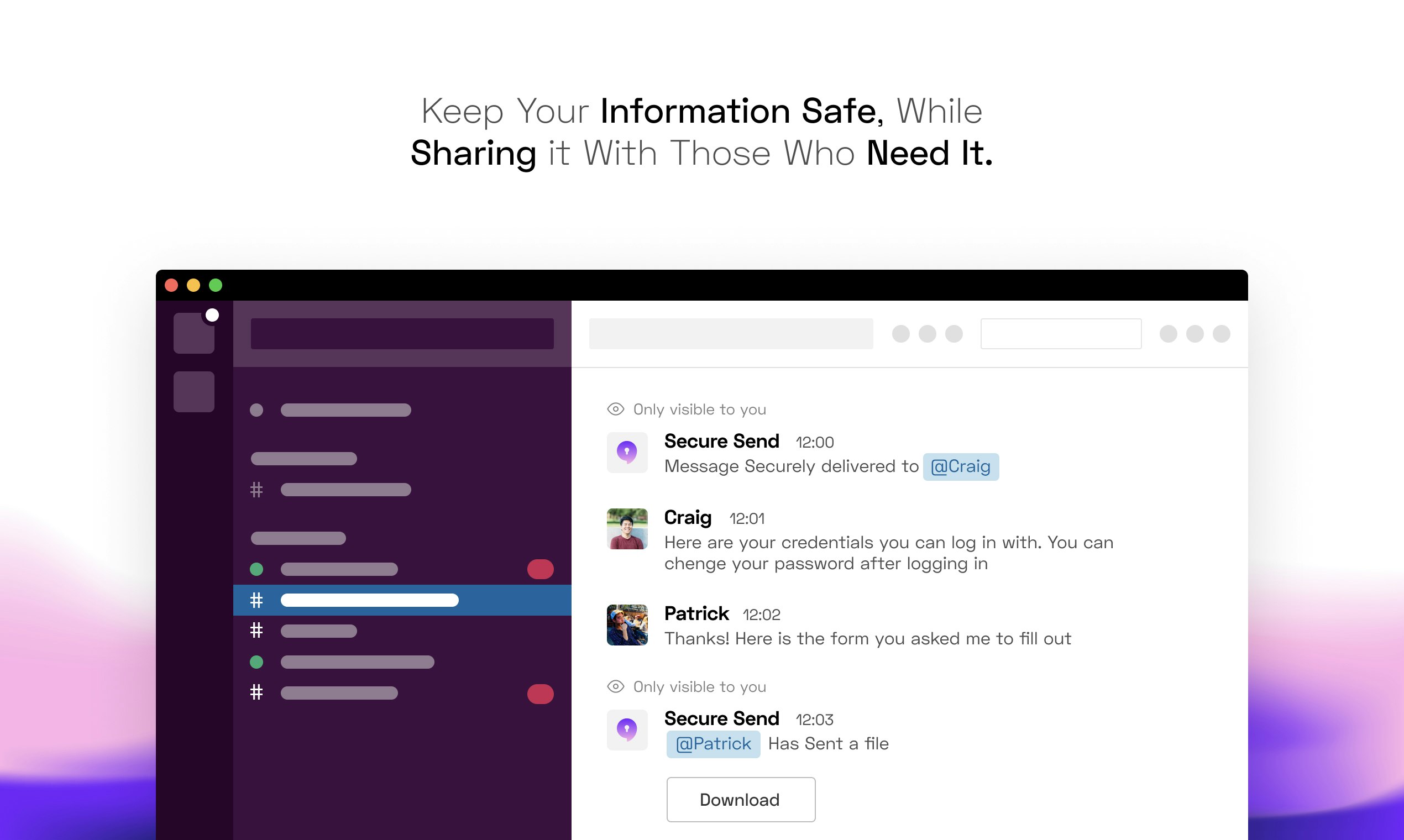
Task: Click the hashtag icon of the highlighted channel
Action: (256, 600)
